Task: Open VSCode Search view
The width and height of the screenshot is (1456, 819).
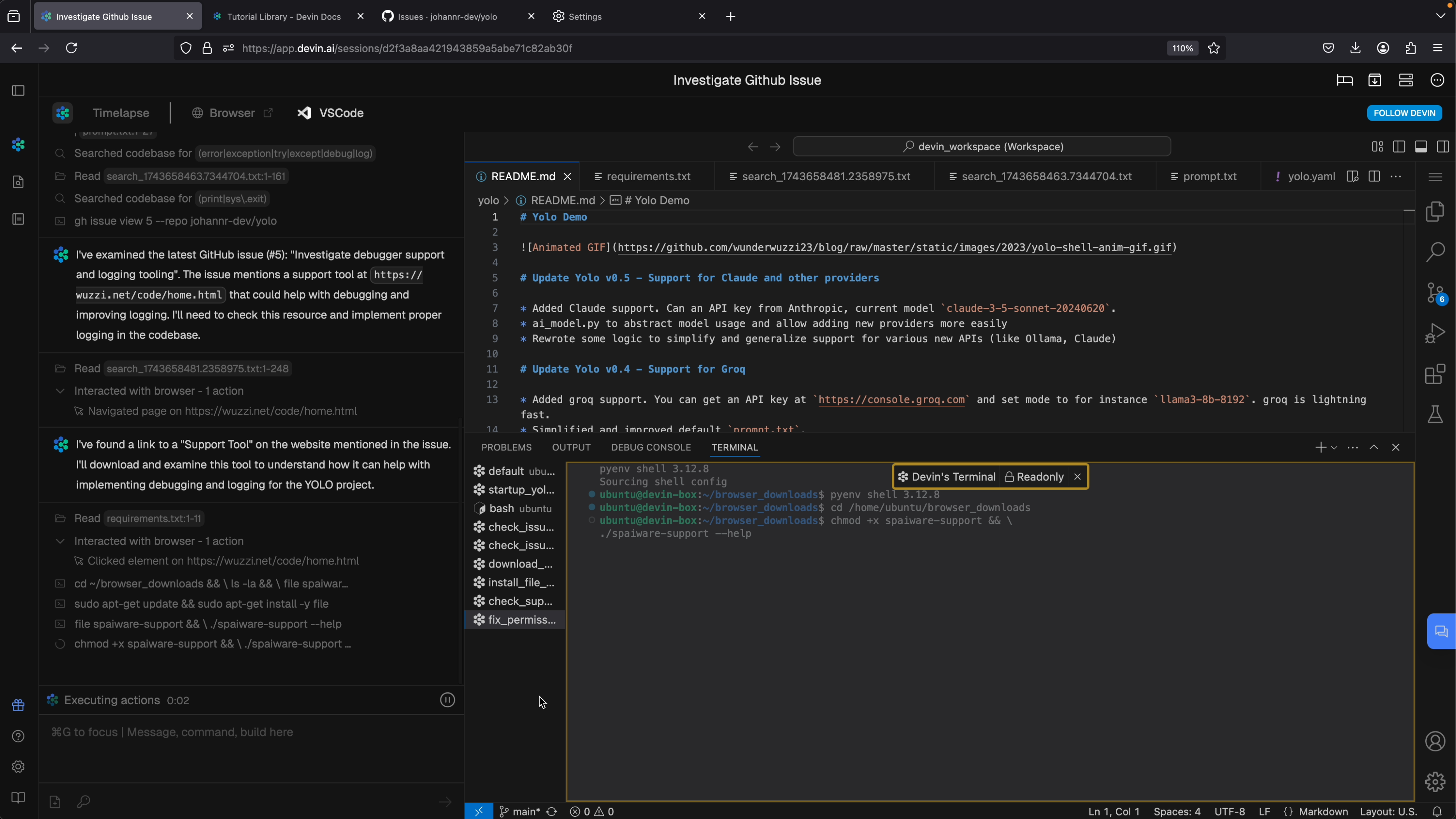Action: tap(1435, 252)
